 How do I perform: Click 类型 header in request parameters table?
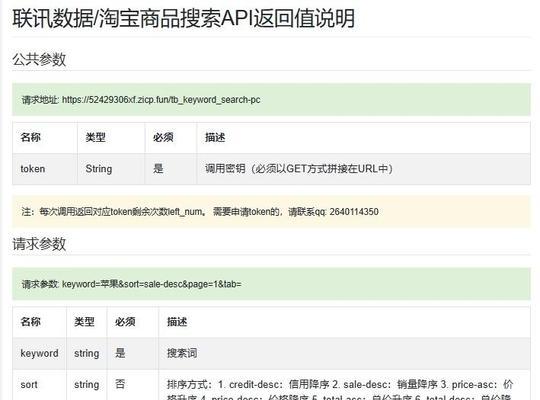click(84, 321)
